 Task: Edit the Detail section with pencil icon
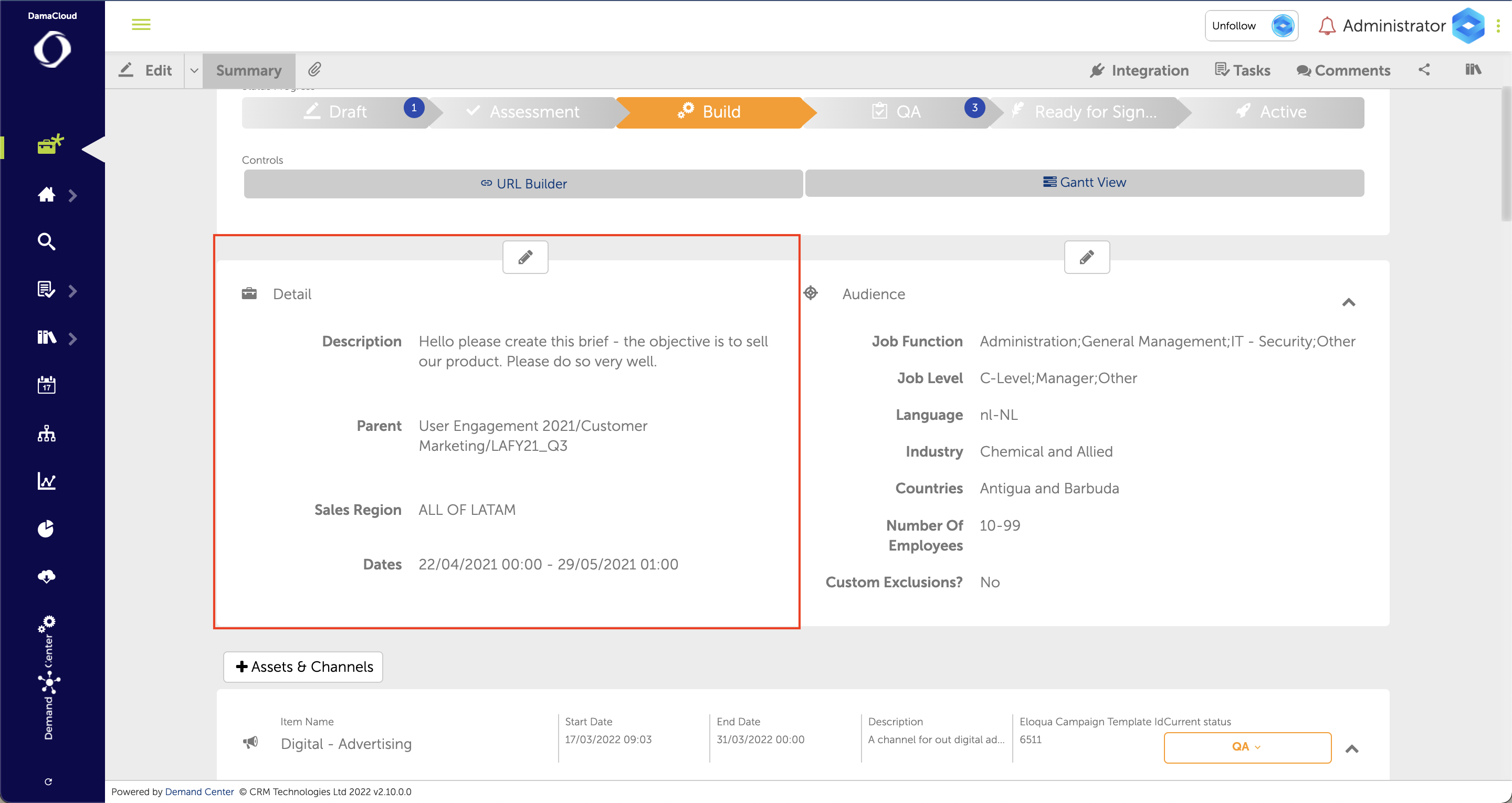pyautogui.click(x=526, y=257)
